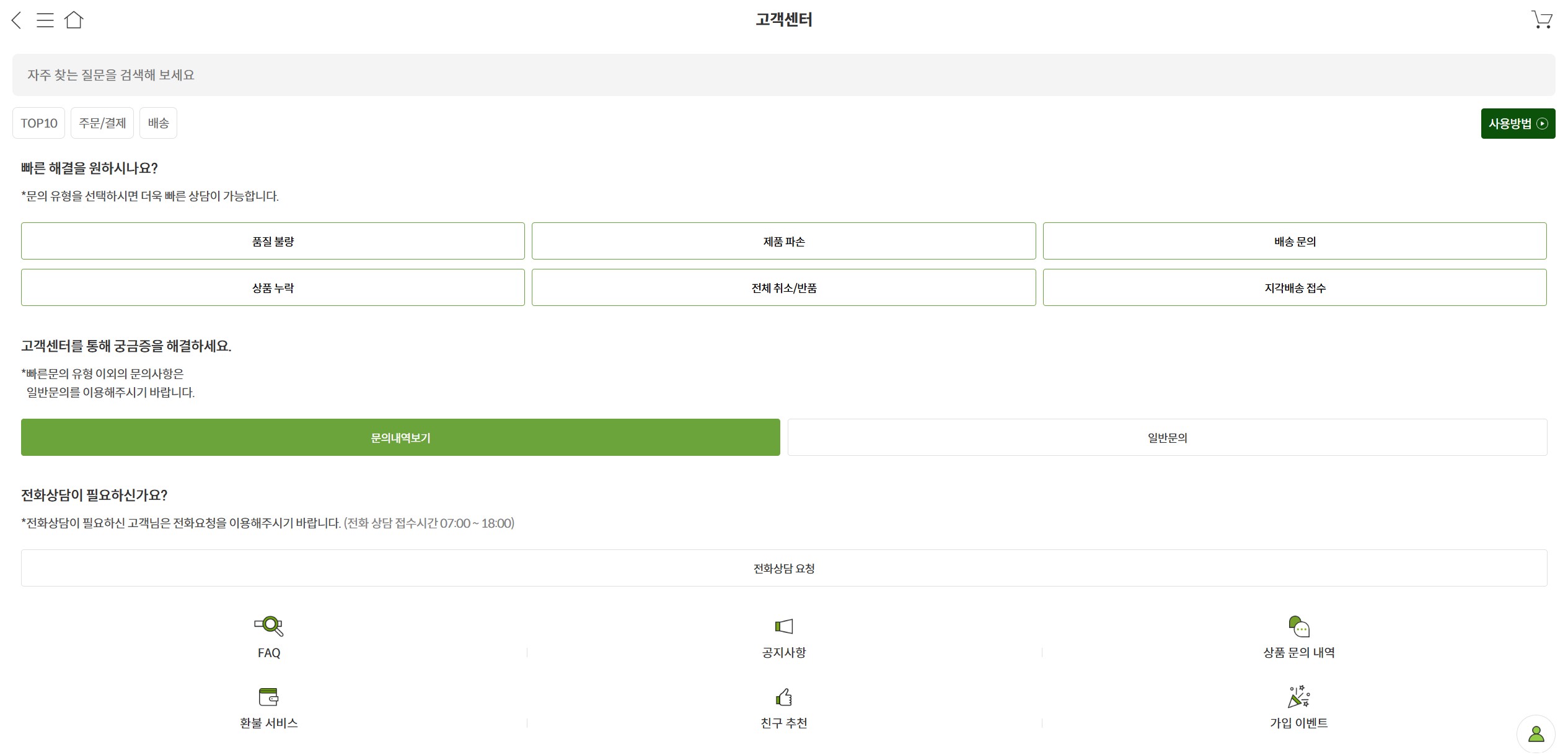Screen dimensions: 1568x755
Task: Focus the FAQ search input field
Action: click(784, 75)
